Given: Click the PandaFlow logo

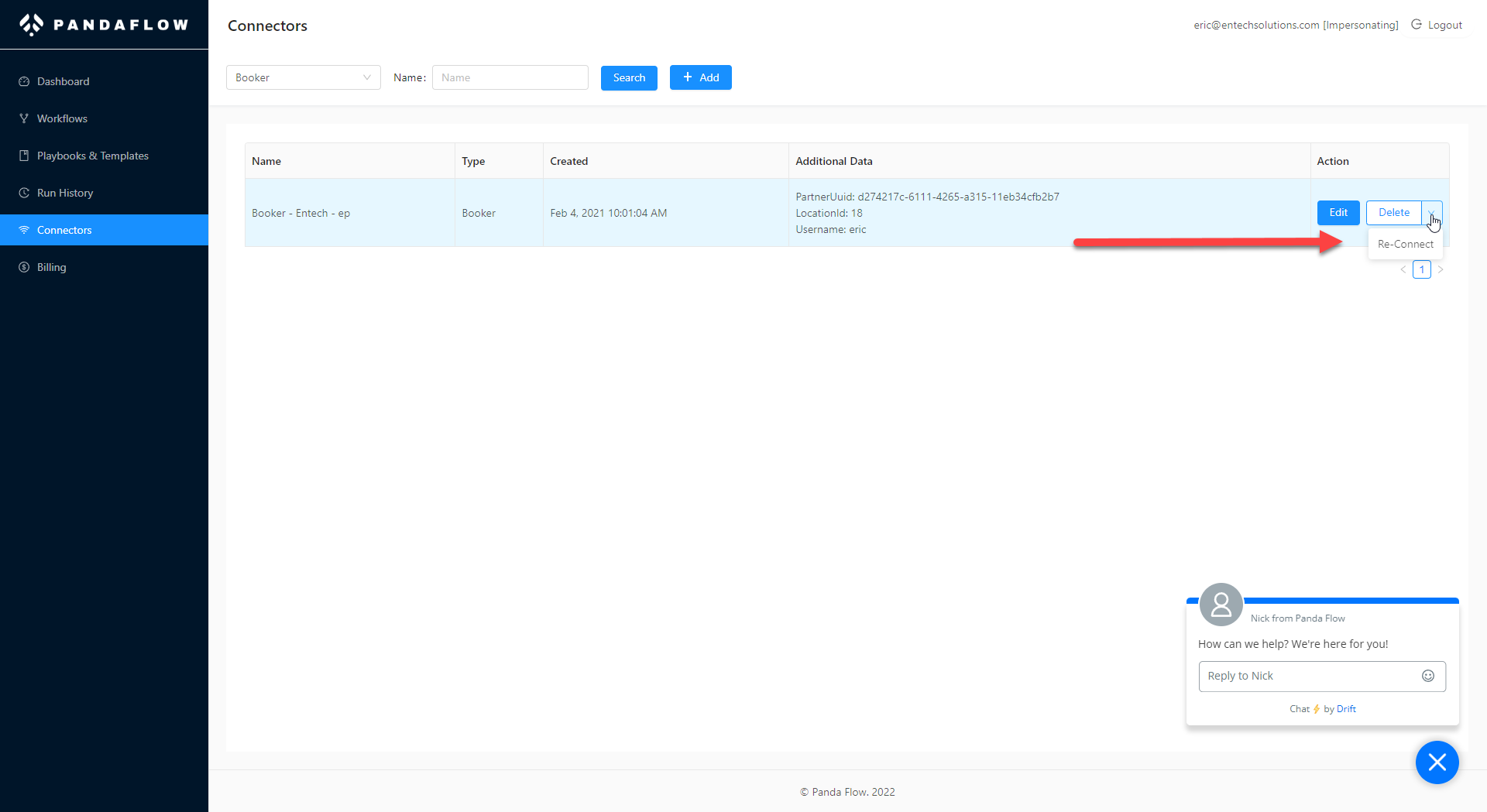Looking at the screenshot, I should pyautogui.click(x=104, y=25).
